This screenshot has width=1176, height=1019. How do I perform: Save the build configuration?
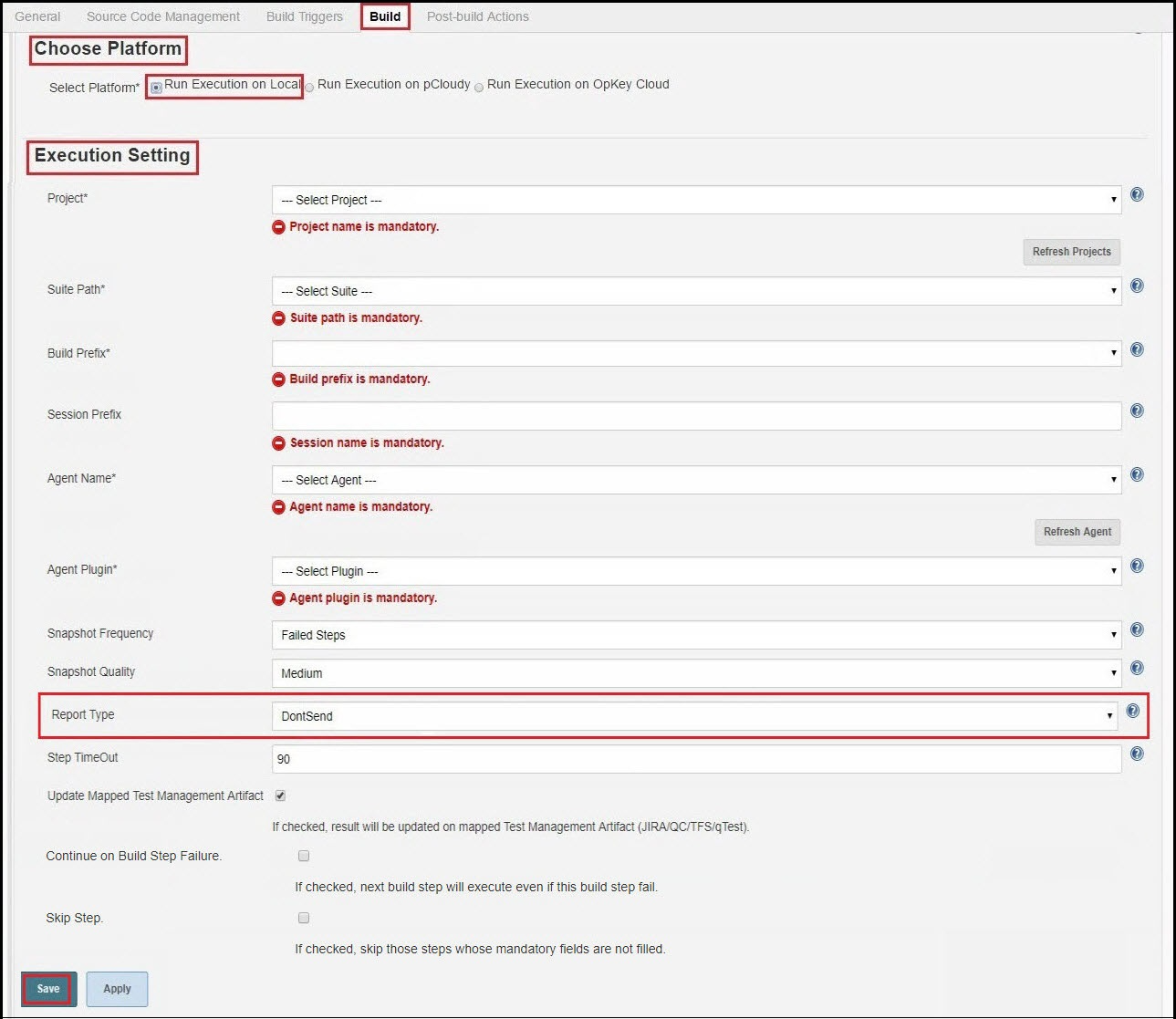(x=48, y=989)
